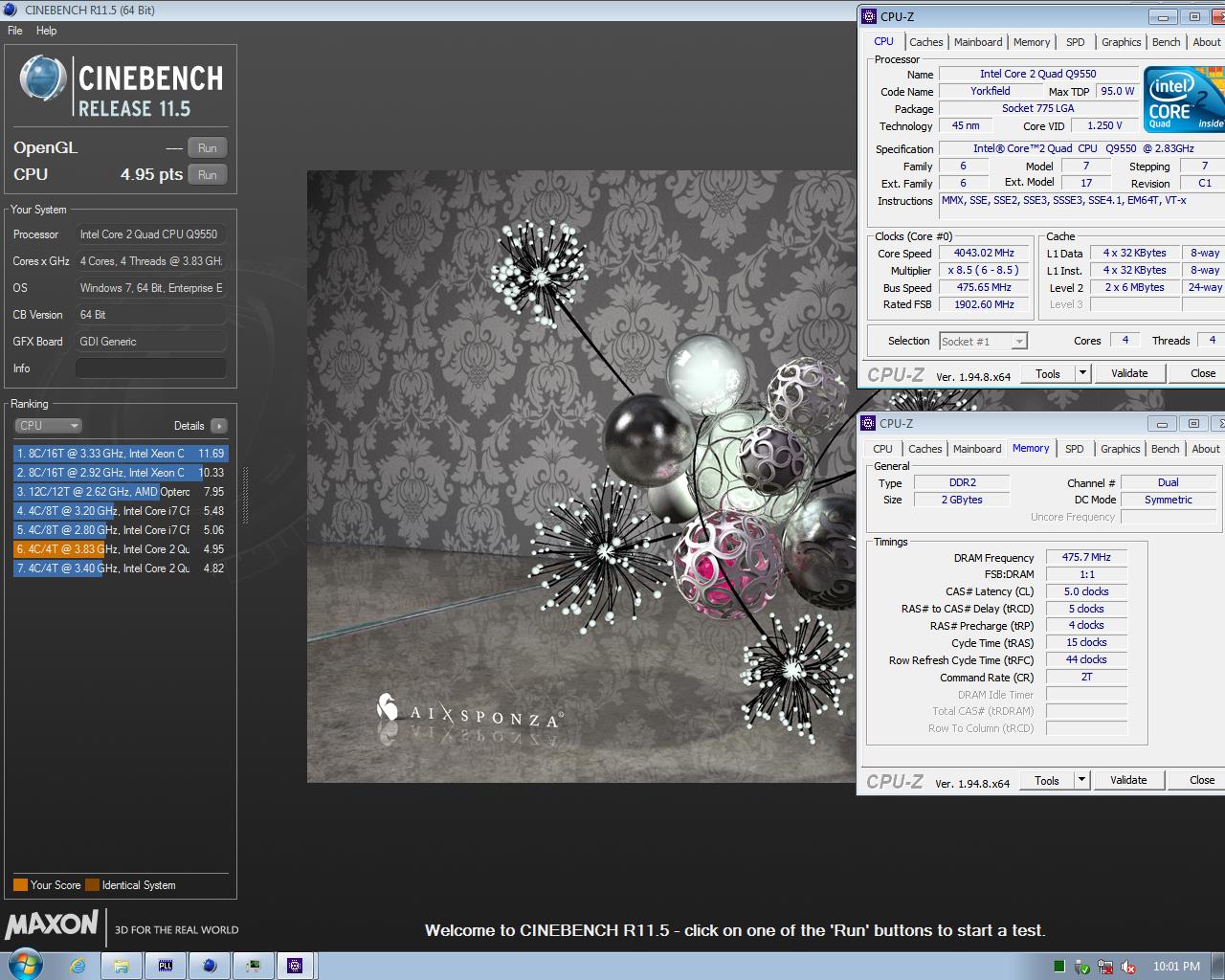Click the Details arrow button in Ranking

[219, 426]
